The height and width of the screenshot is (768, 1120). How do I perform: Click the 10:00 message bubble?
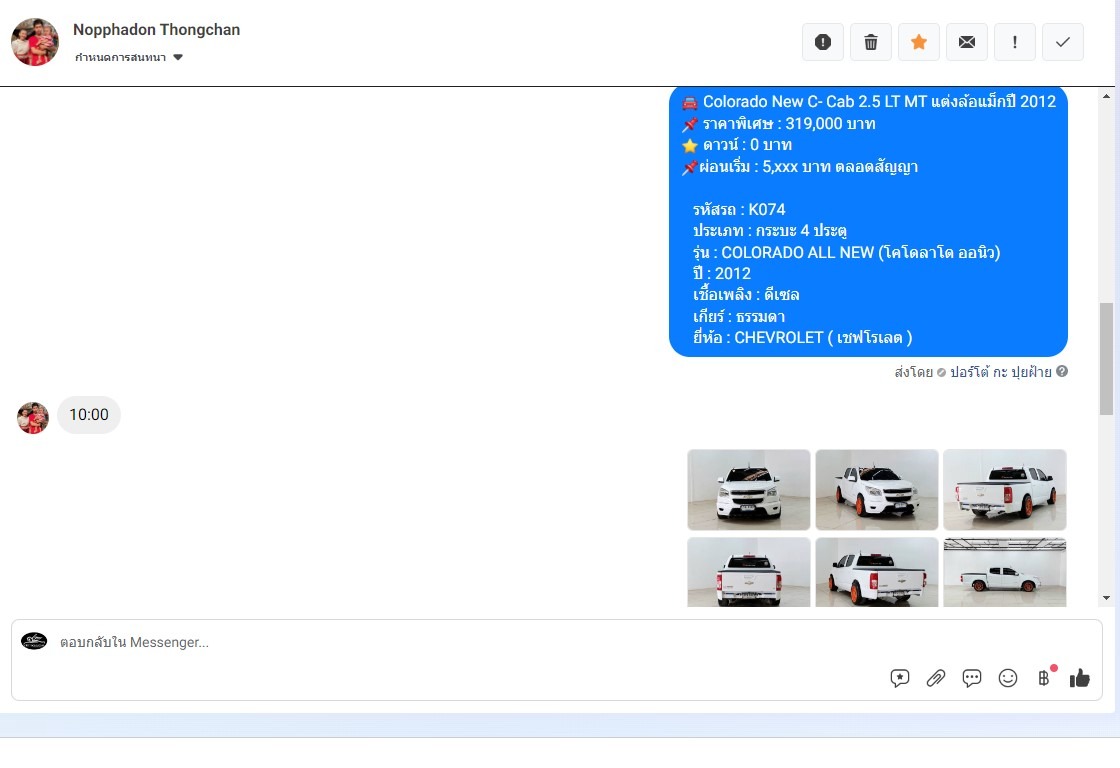[x=89, y=415]
